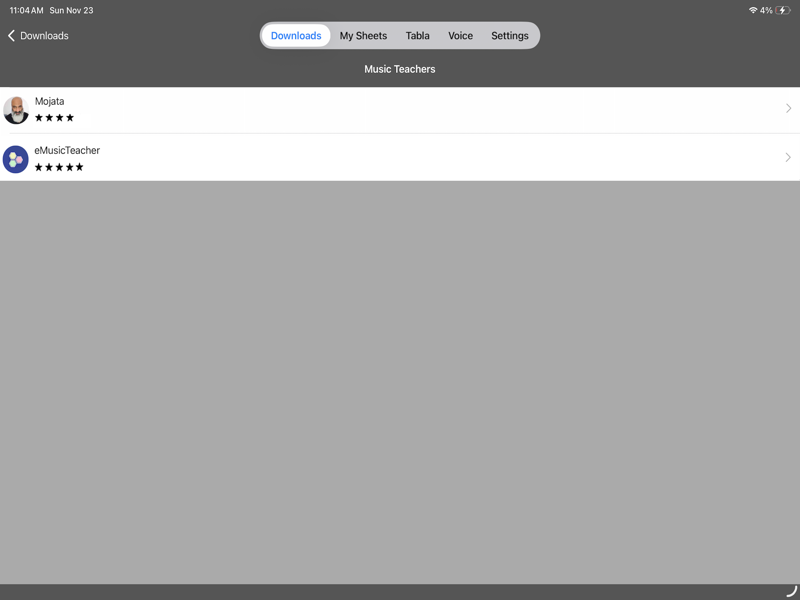Expand the Mojata row chevron
This screenshot has height=600, width=800.
tap(788, 108)
